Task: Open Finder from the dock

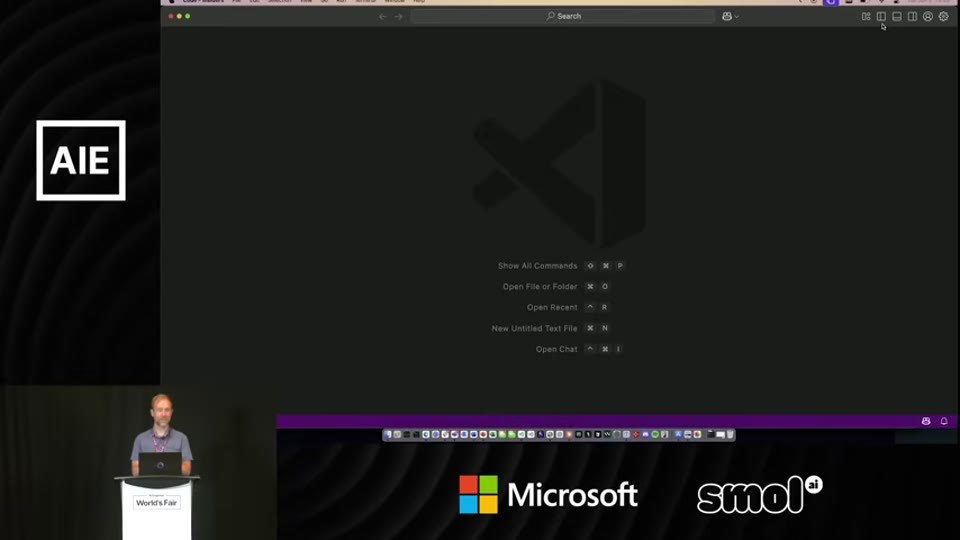Action: (388, 435)
